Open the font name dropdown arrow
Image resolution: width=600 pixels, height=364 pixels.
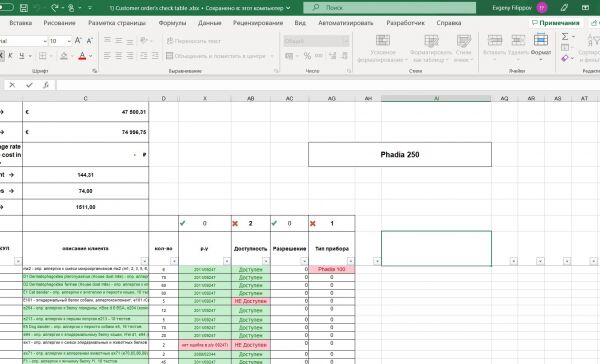tap(45, 41)
